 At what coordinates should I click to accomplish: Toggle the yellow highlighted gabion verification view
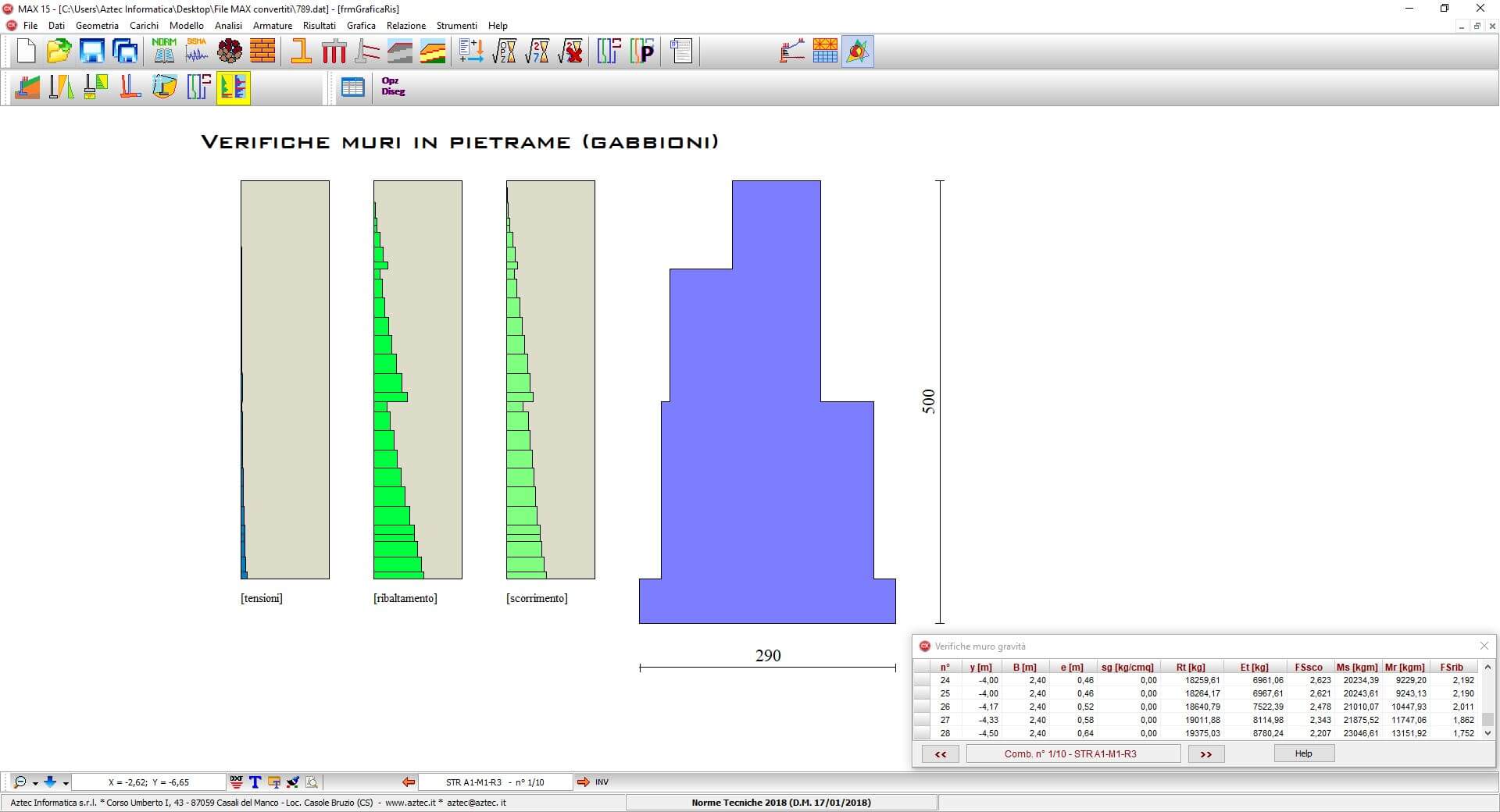pos(233,87)
